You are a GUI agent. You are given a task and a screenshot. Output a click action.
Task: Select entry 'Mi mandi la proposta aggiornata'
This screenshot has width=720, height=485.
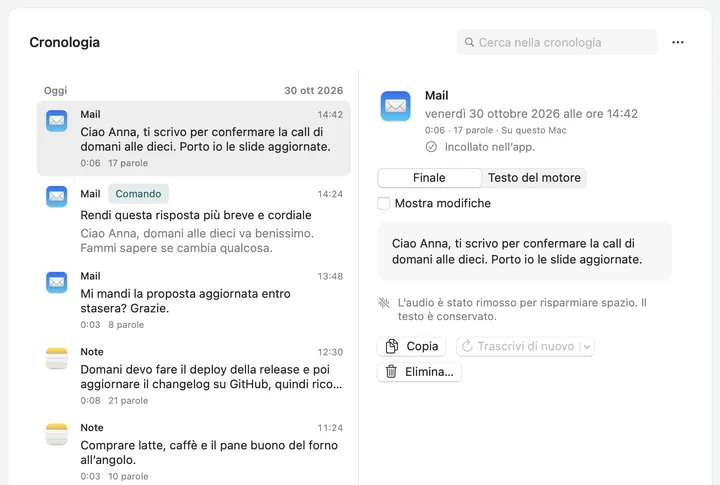click(x=193, y=300)
